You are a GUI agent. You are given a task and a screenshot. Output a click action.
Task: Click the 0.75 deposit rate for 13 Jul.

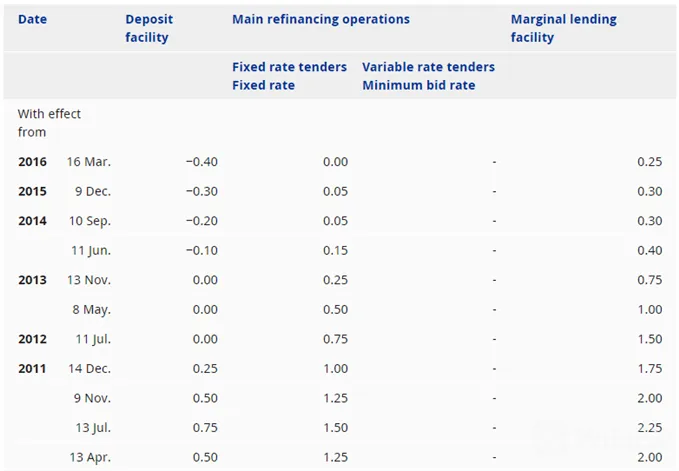pos(205,428)
